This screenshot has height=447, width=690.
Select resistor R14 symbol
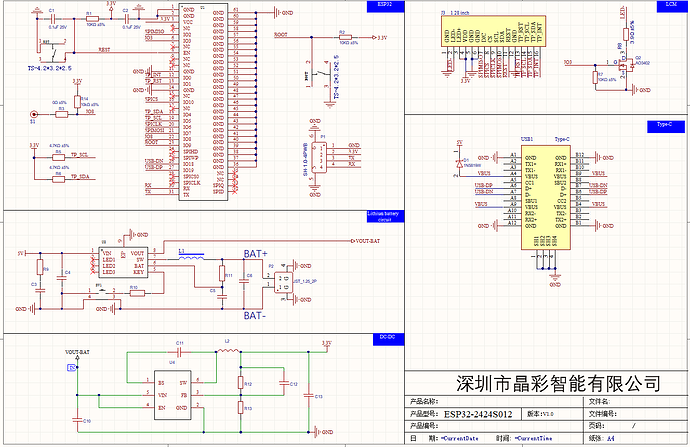(x=77, y=102)
